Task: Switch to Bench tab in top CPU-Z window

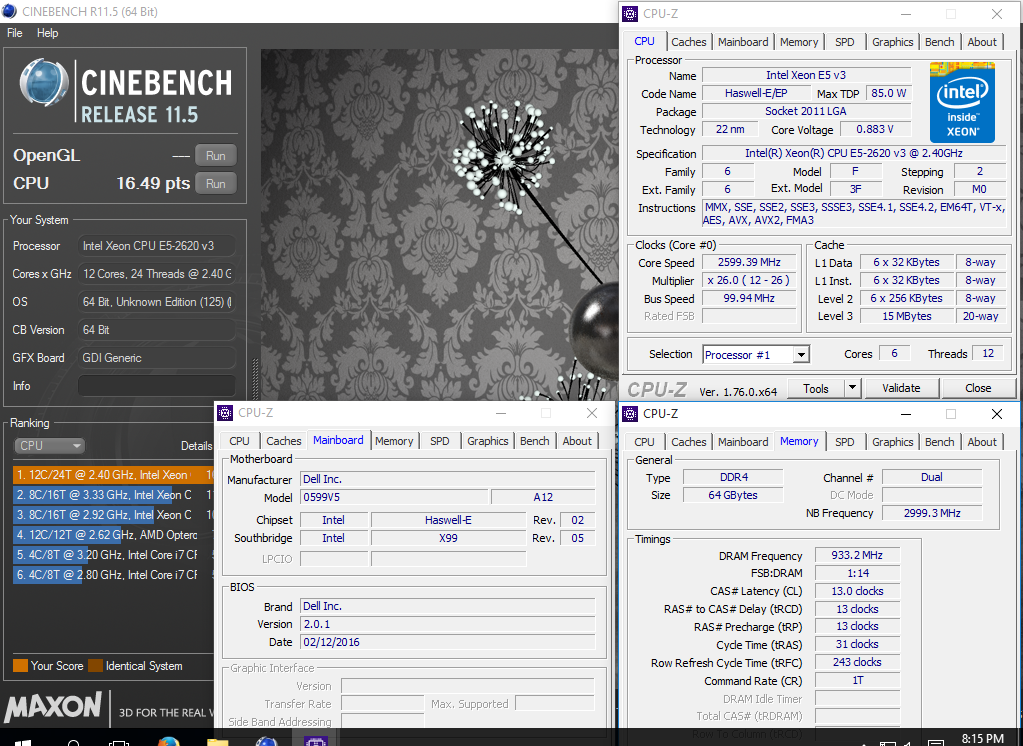Action: (x=939, y=42)
